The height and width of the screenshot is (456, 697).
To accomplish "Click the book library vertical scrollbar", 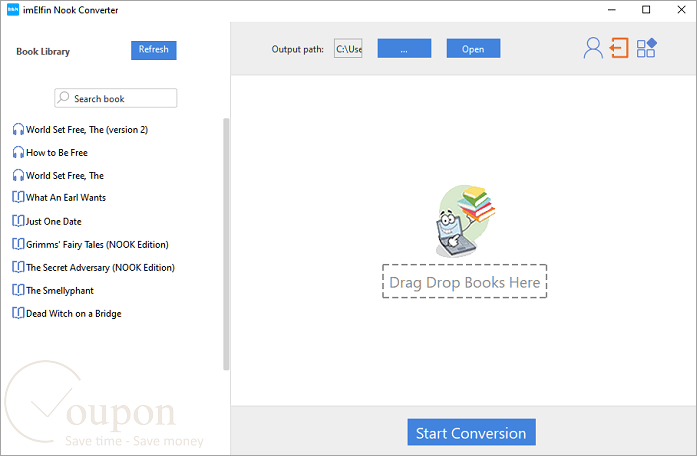I will [x=226, y=244].
